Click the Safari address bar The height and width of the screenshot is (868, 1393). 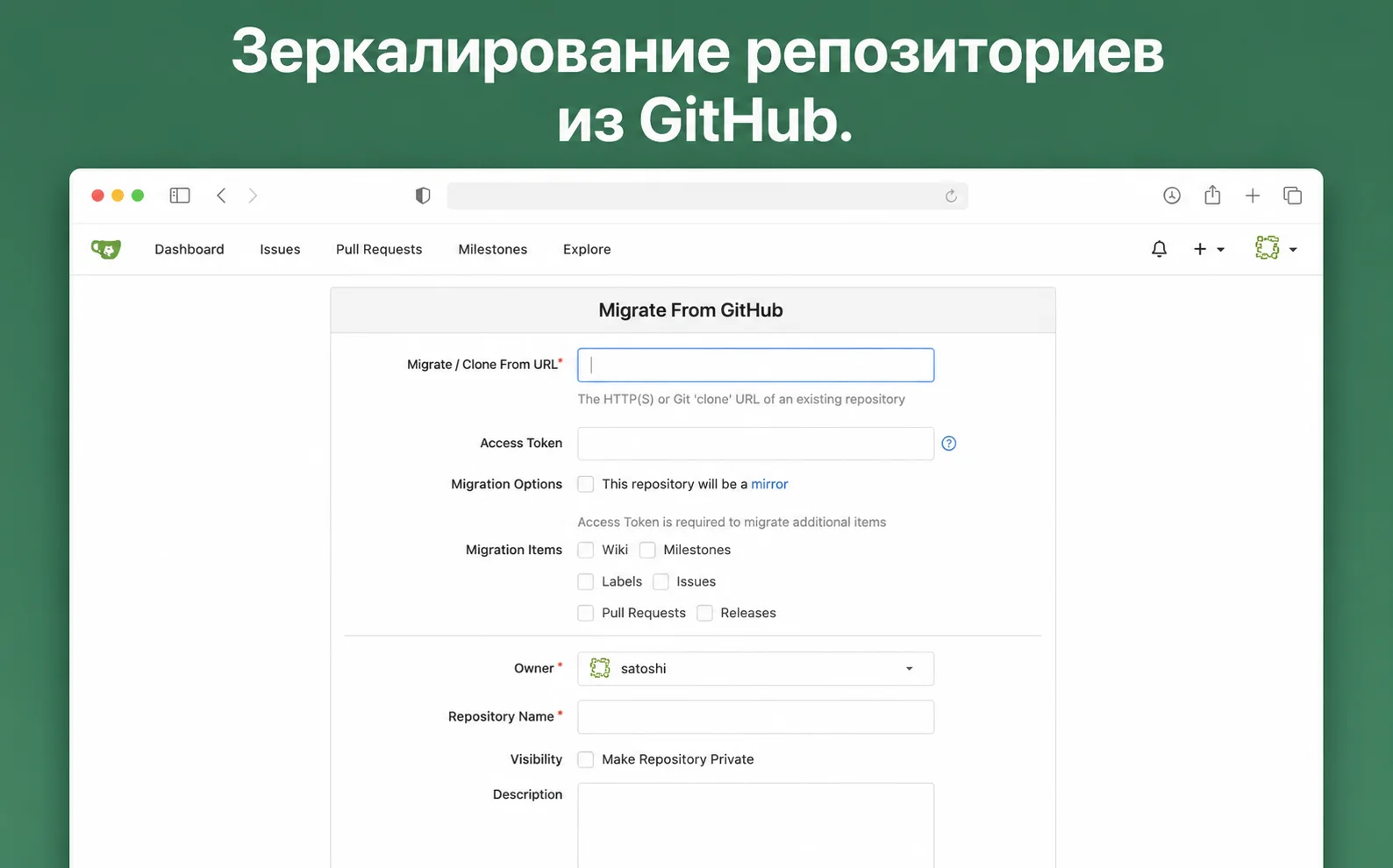point(707,196)
